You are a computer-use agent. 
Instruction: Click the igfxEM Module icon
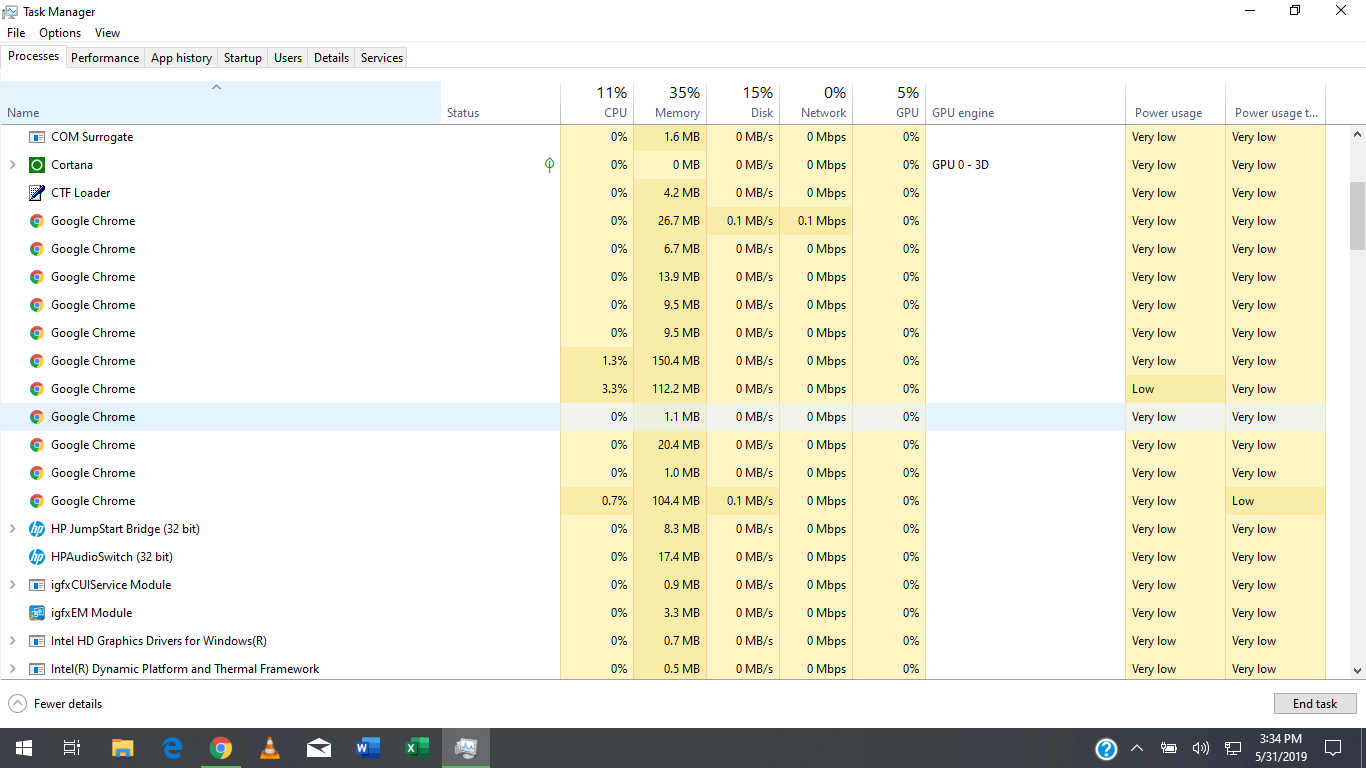[37, 613]
